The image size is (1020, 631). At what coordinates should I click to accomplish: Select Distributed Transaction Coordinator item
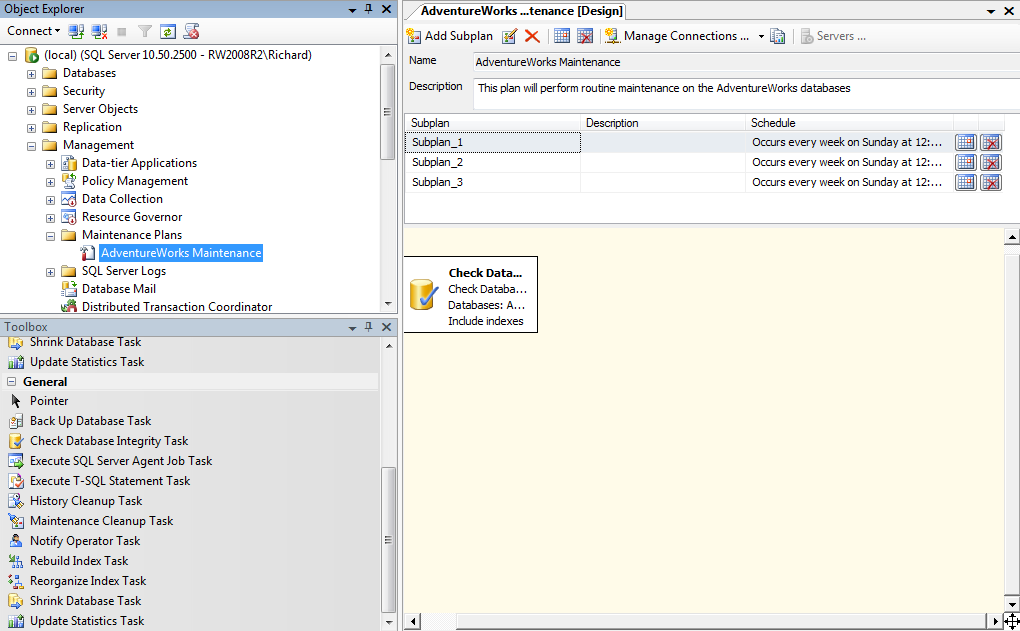pyautogui.click(x=177, y=306)
